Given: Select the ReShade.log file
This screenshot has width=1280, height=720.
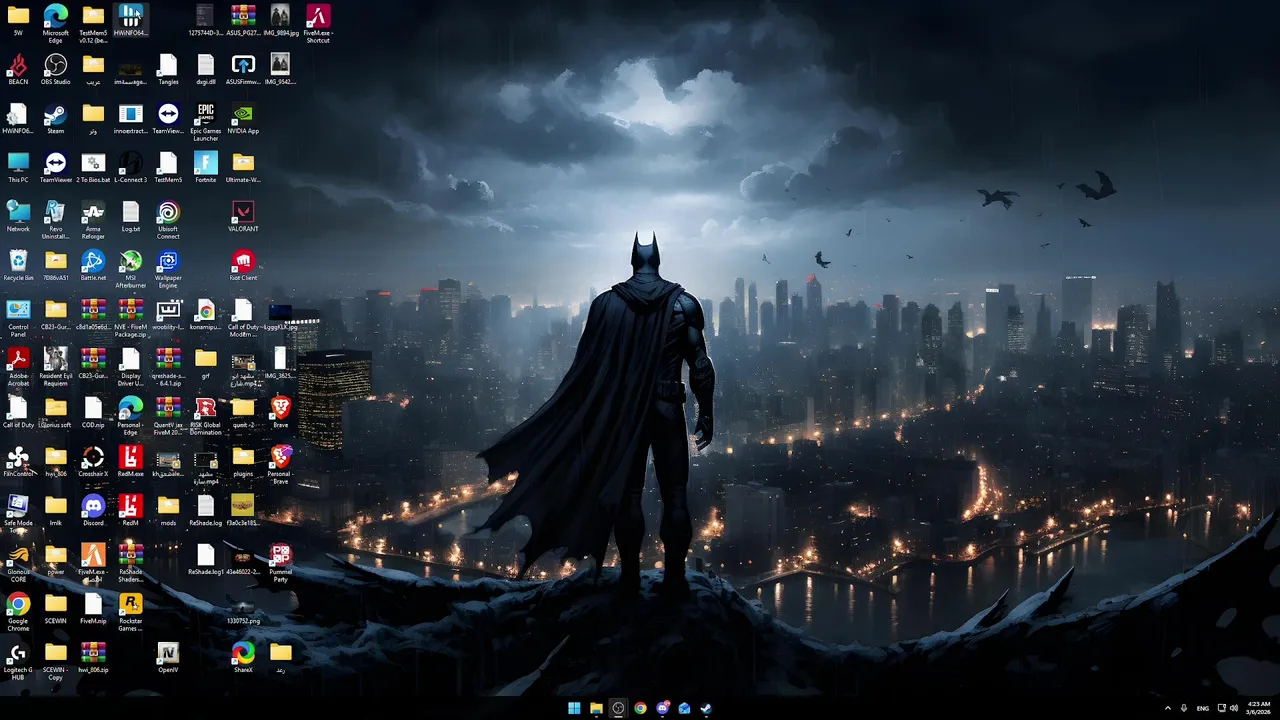Looking at the screenshot, I should 206,512.
